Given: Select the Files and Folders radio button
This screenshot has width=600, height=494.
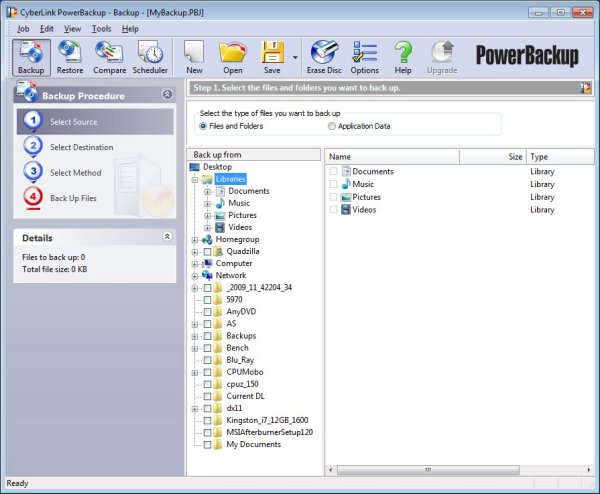Looking at the screenshot, I should [x=203, y=126].
